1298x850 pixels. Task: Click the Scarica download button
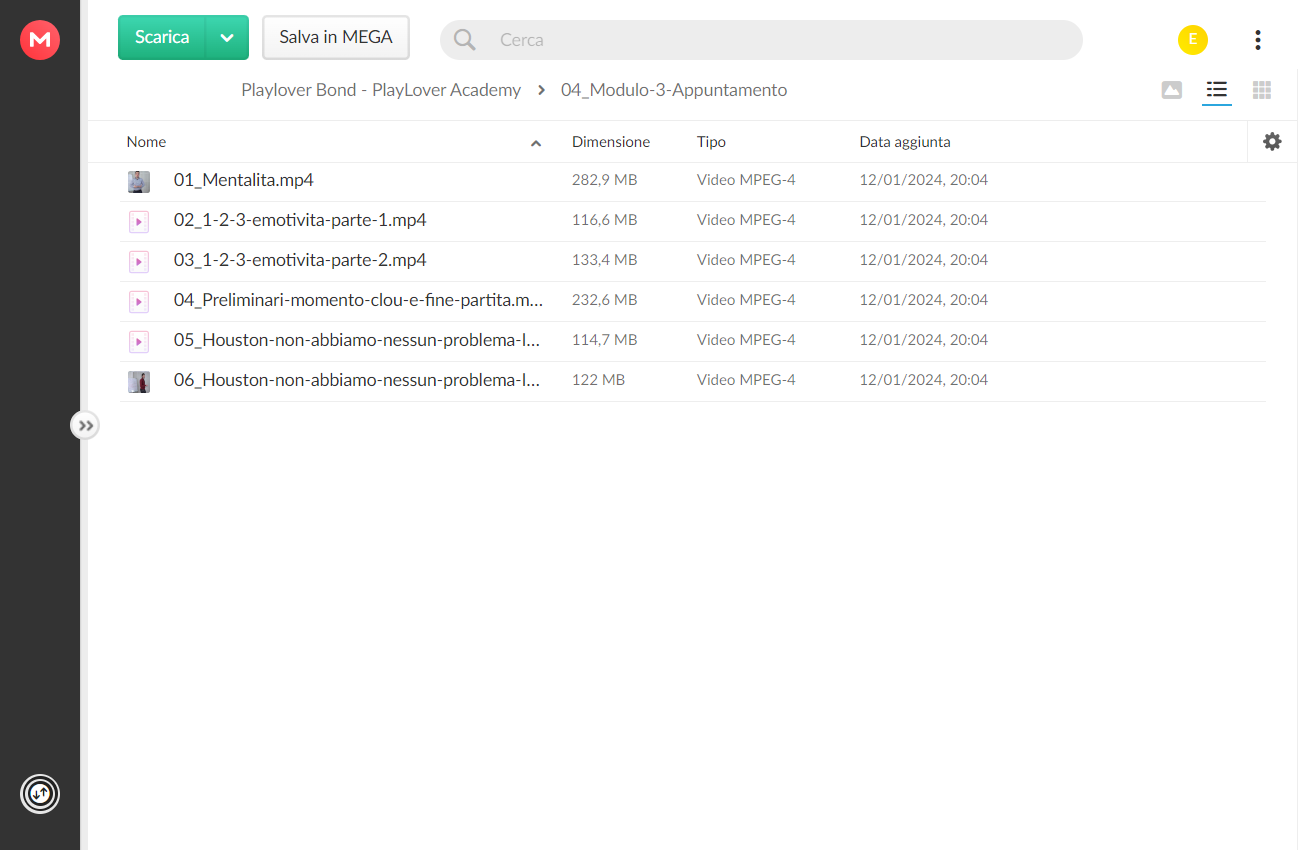[162, 37]
